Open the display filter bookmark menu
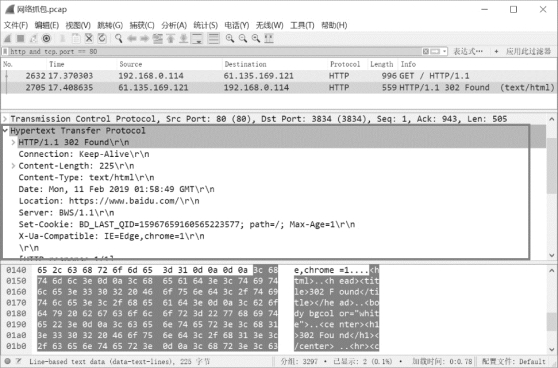The image size is (558, 368). (5, 52)
